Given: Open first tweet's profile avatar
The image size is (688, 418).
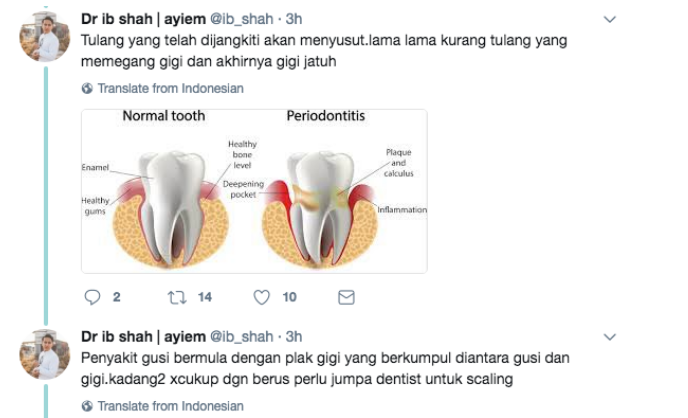Looking at the screenshot, I should tap(45, 36).
